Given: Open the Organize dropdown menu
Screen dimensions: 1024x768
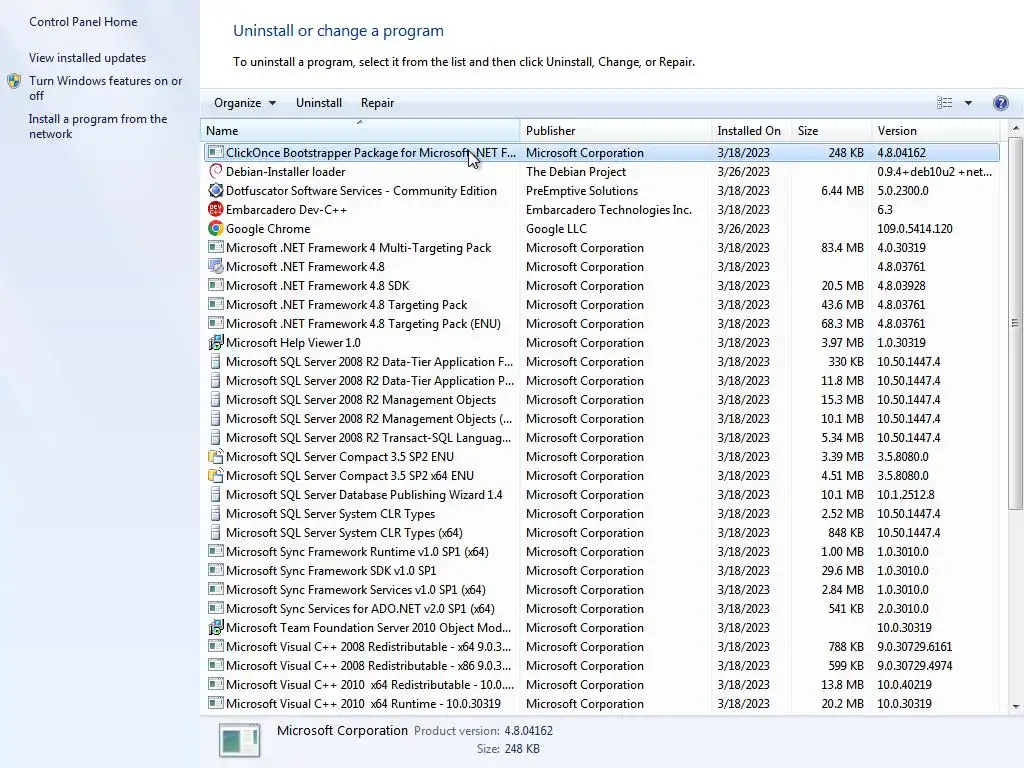Looking at the screenshot, I should (245, 103).
